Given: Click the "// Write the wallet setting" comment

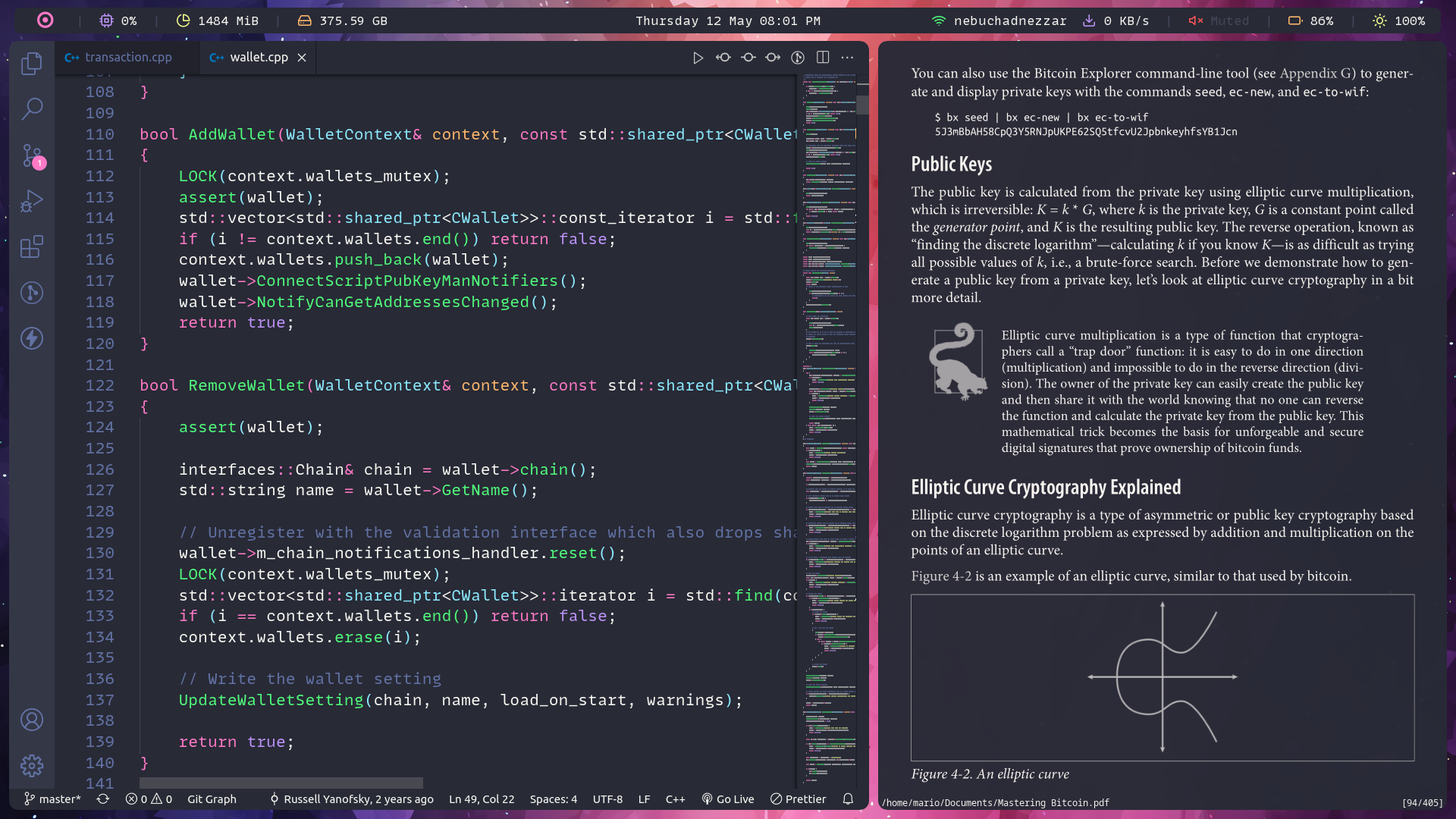Looking at the screenshot, I should click(309, 679).
